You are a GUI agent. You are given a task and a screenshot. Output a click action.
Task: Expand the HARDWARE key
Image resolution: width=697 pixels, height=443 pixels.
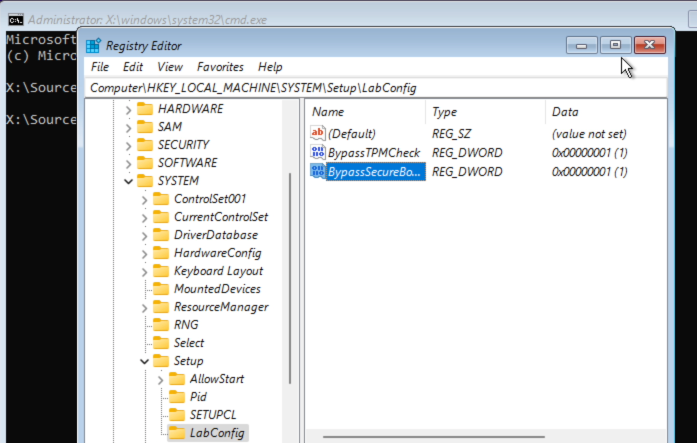(128, 109)
